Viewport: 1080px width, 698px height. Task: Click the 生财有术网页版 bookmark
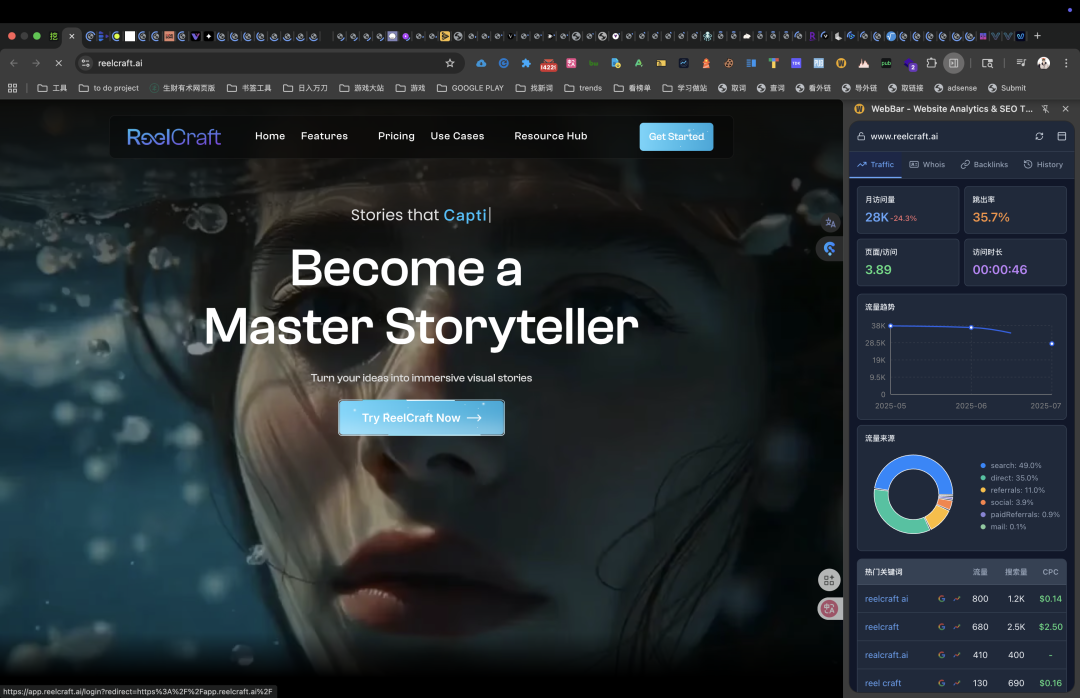coord(183,88)
